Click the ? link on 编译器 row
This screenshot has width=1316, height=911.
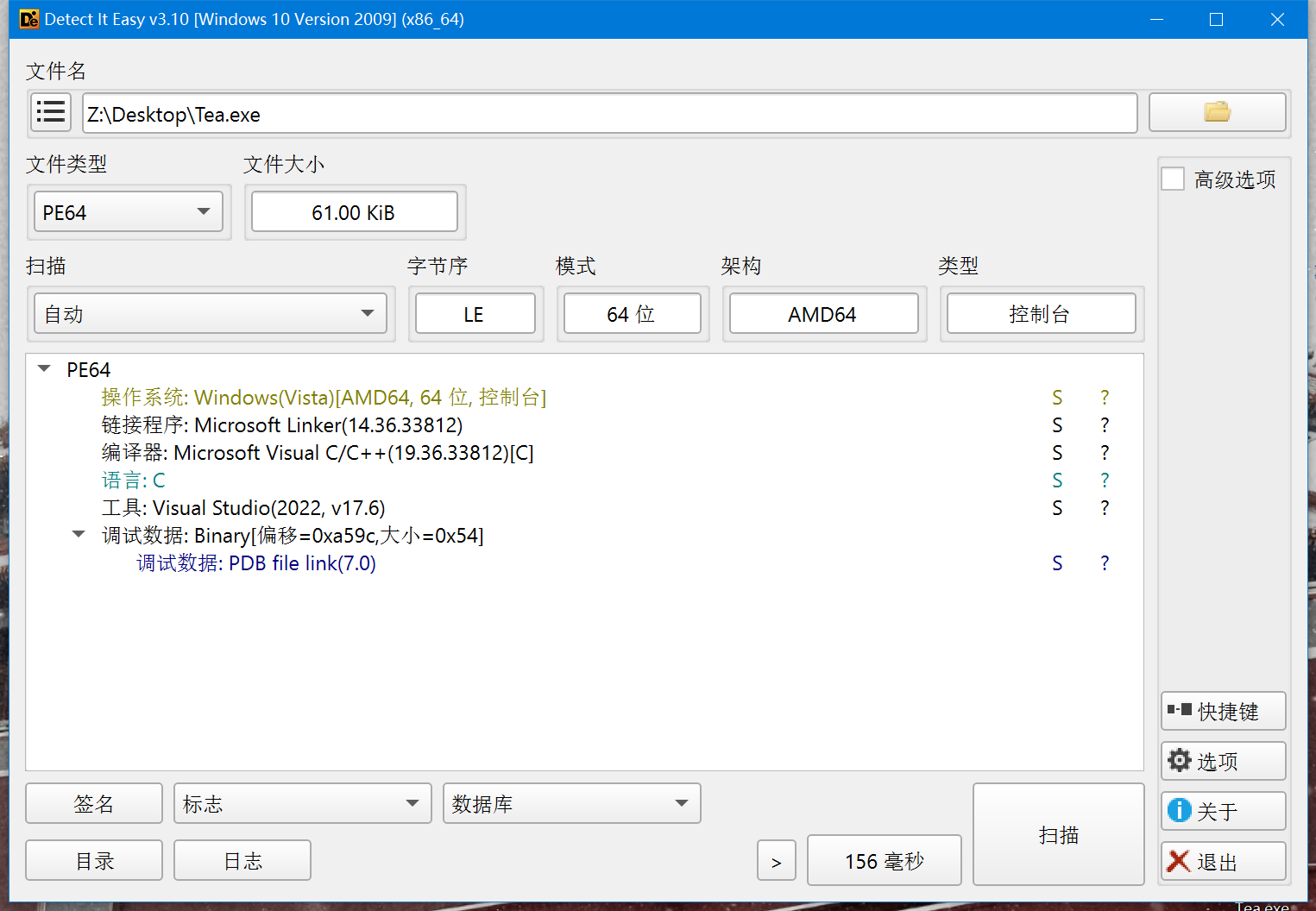pos(1105,452)
